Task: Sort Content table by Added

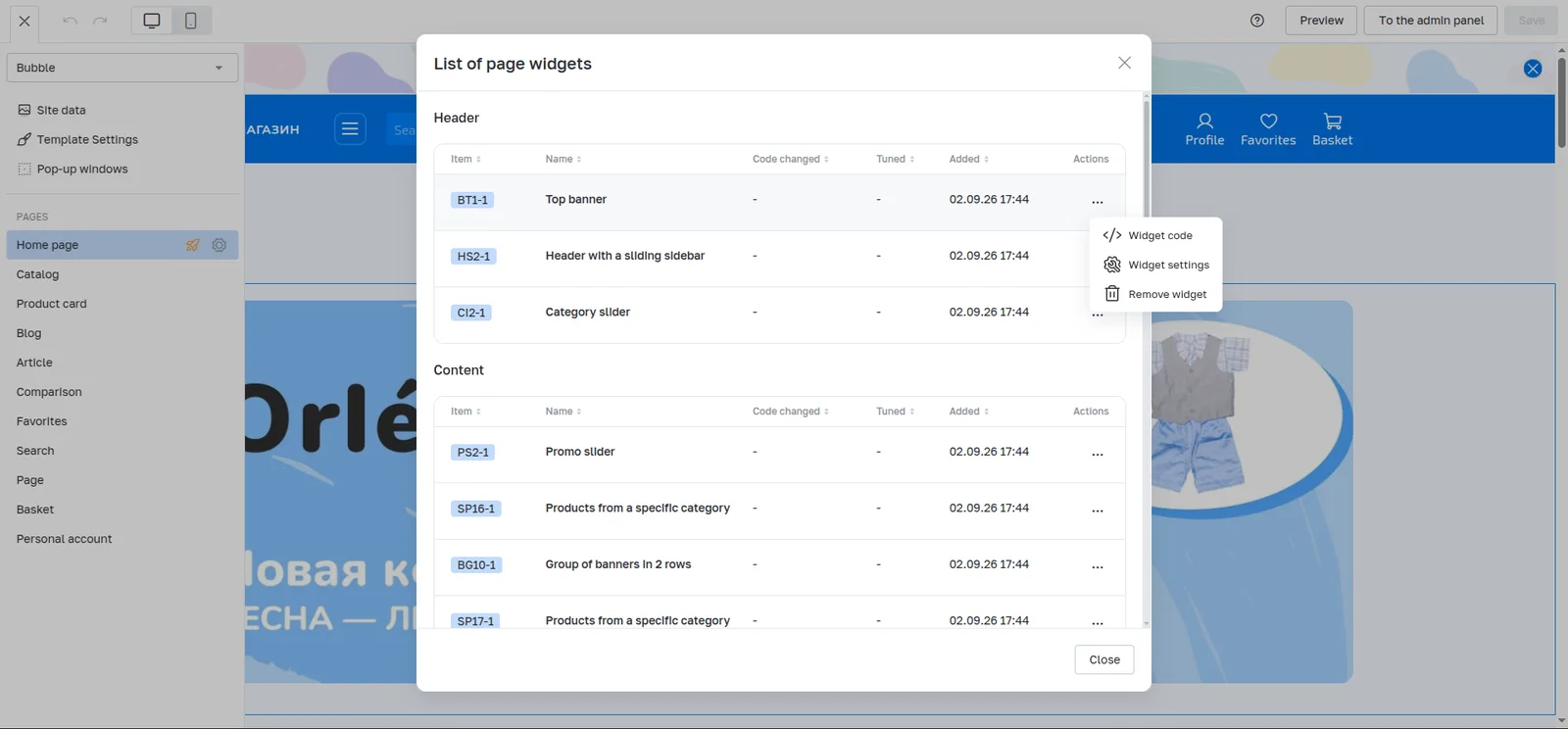Action: (x=968, y=412)
